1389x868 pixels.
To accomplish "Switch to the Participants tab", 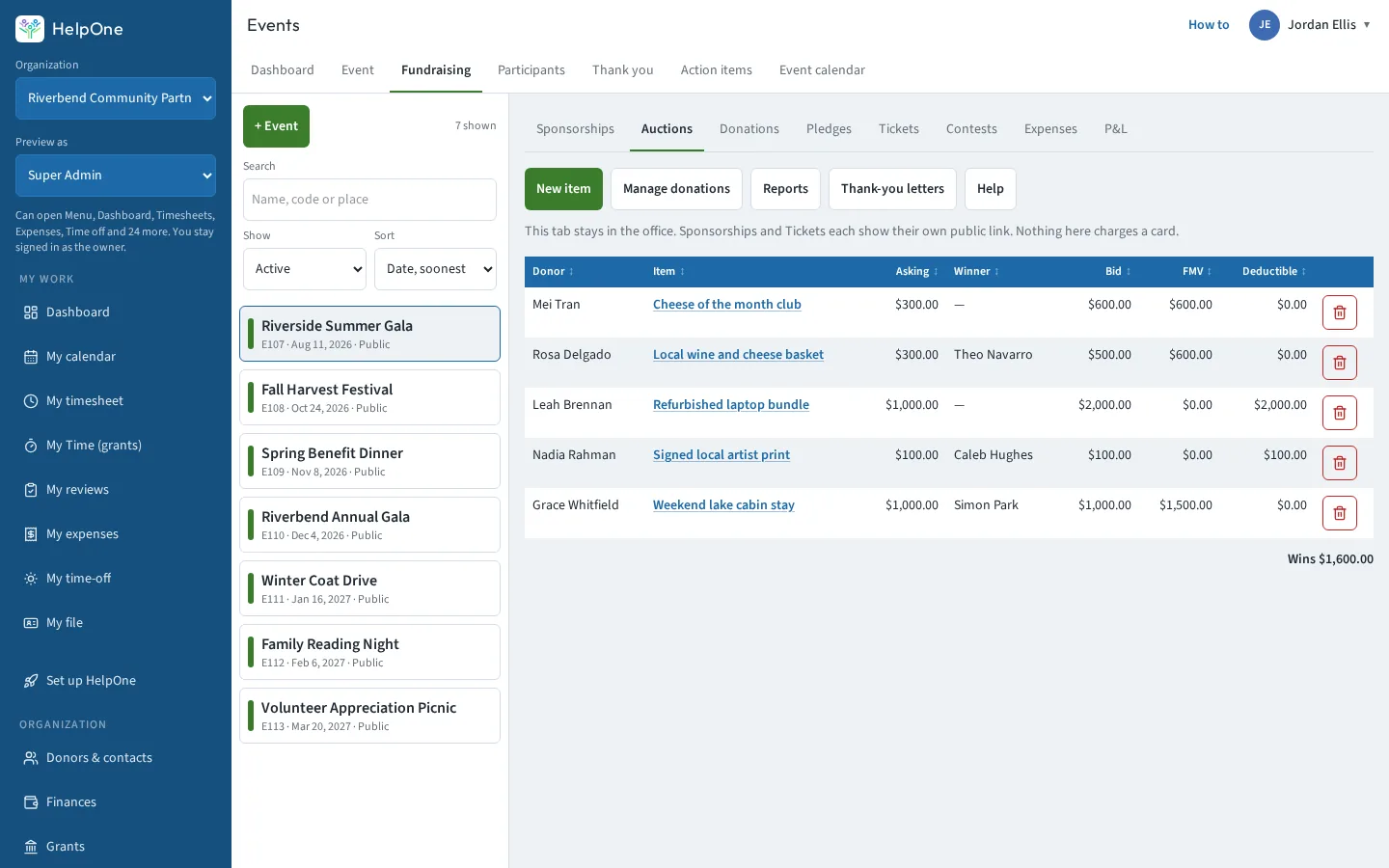I will click(x=531, y=70).
